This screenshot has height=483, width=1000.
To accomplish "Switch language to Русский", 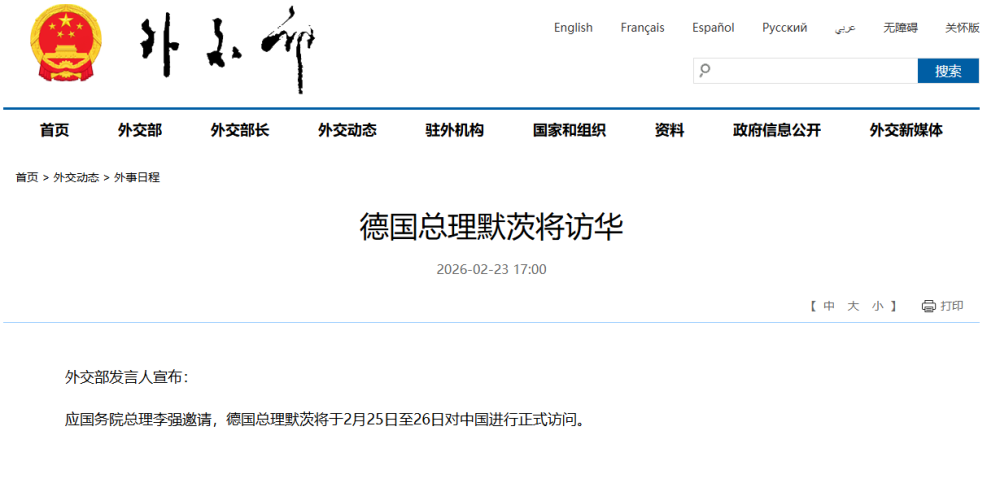I will click(x=784, y=28).
